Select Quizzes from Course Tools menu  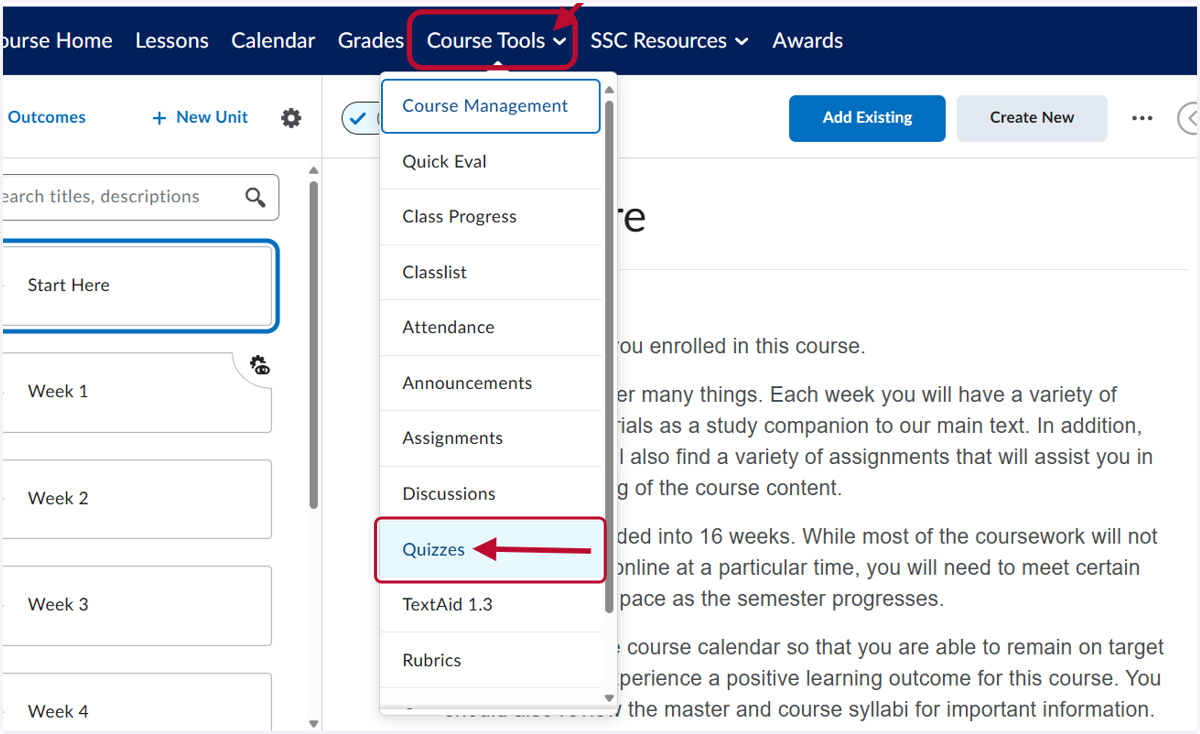pos(490,550)
